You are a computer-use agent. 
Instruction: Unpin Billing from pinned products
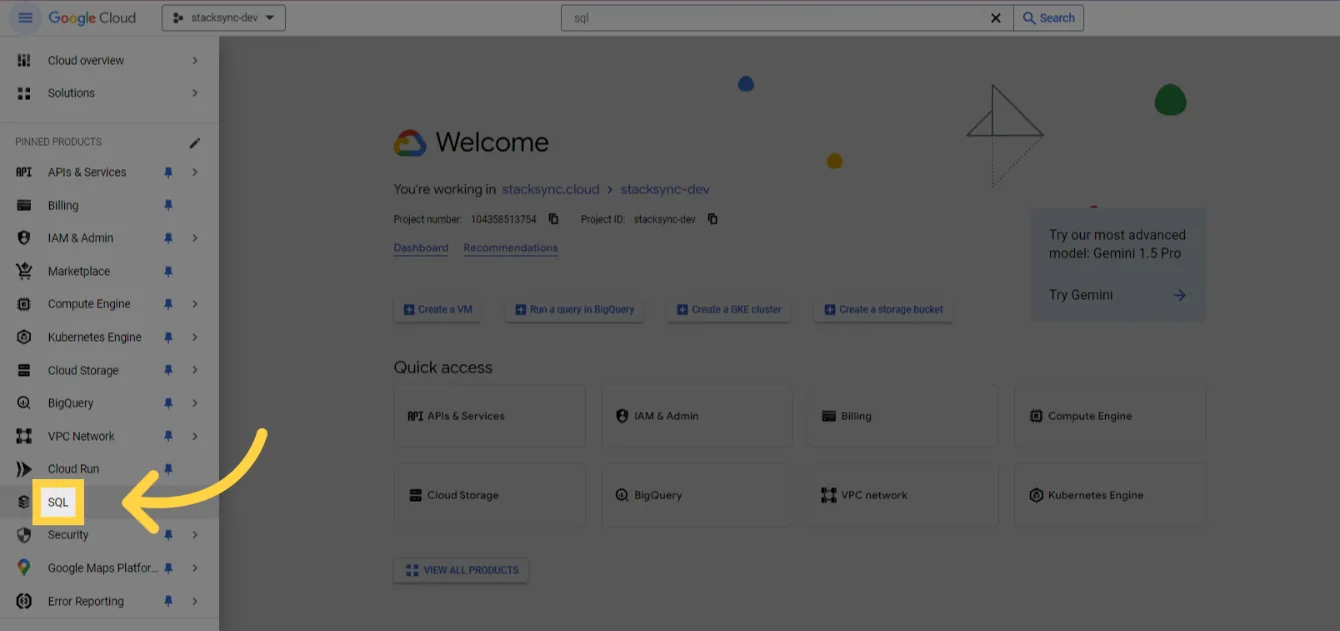[x=168, y=205]
